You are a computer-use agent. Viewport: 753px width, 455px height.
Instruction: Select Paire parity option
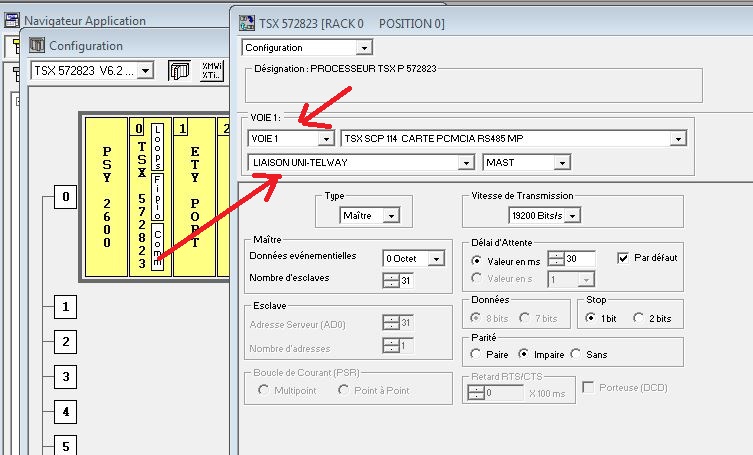pyautogui.click(x=475, y=354)
